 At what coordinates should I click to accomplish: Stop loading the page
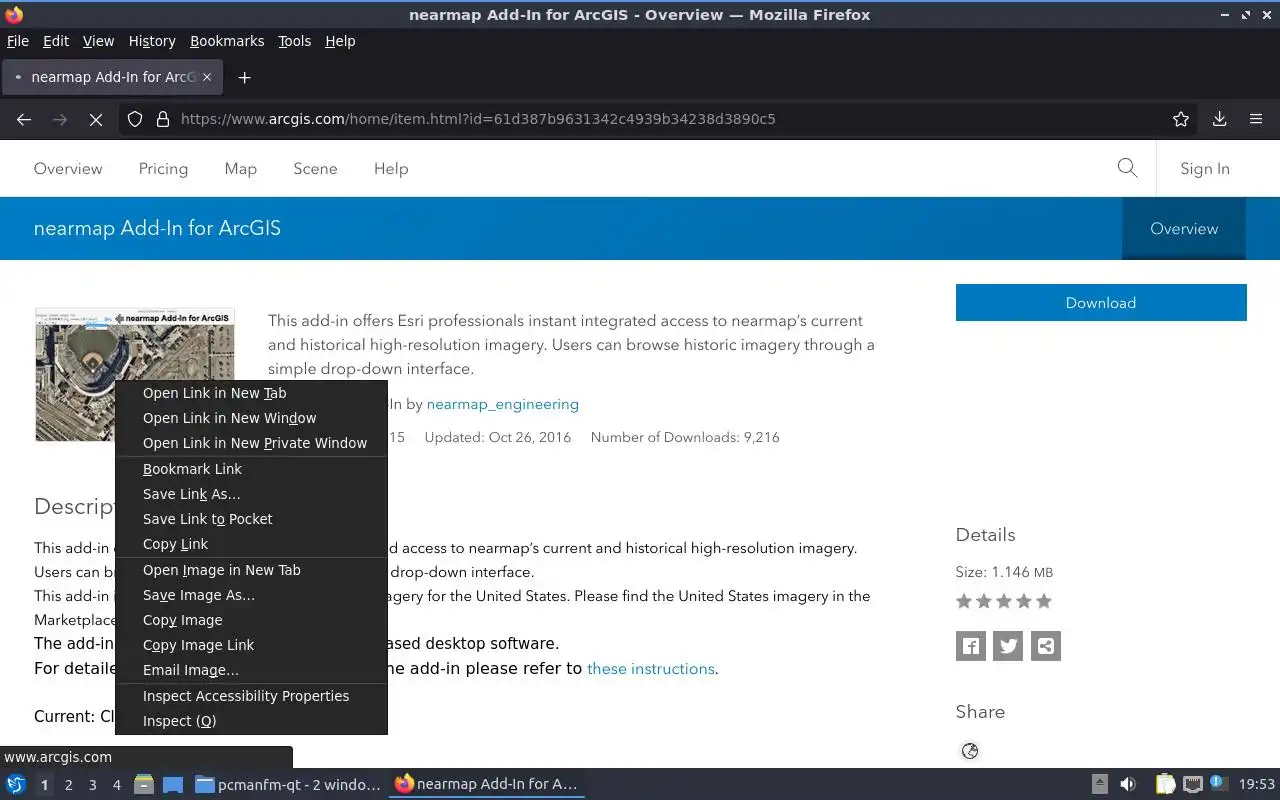96,119
